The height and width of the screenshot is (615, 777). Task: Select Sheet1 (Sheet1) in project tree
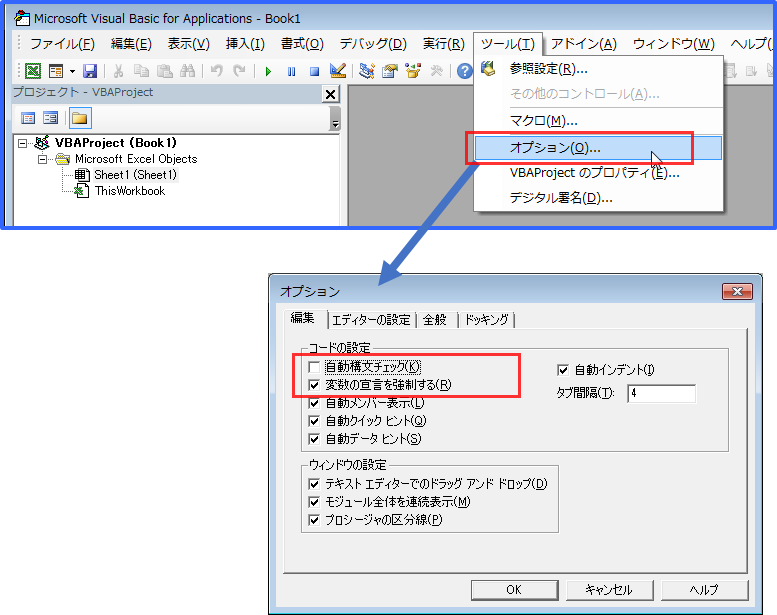point(135,174)
